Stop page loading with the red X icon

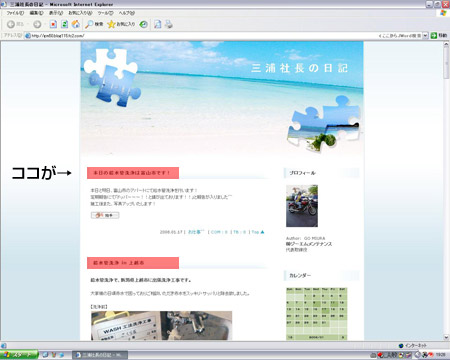(53, 24)
